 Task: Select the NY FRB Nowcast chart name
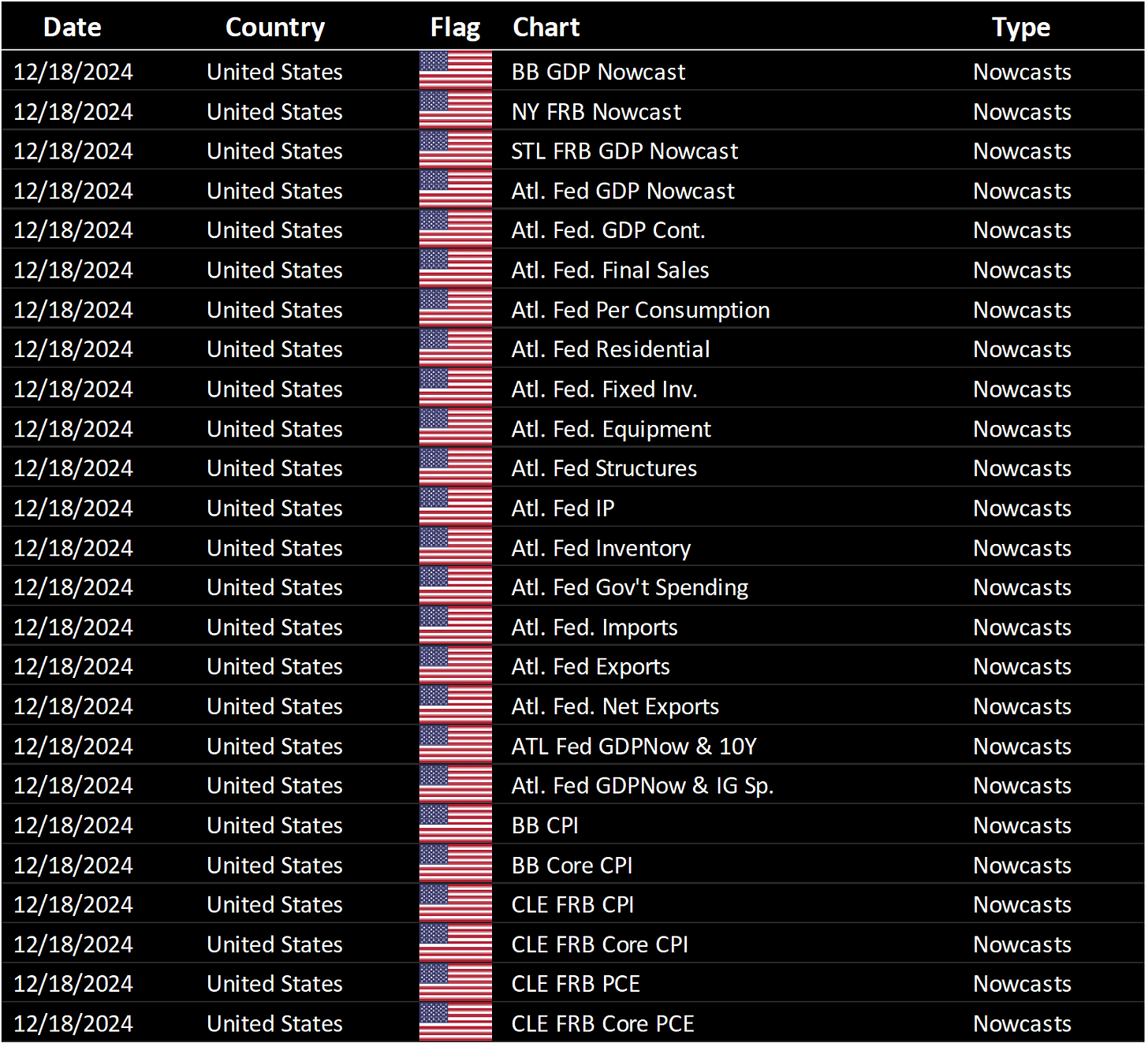point(596,112)
